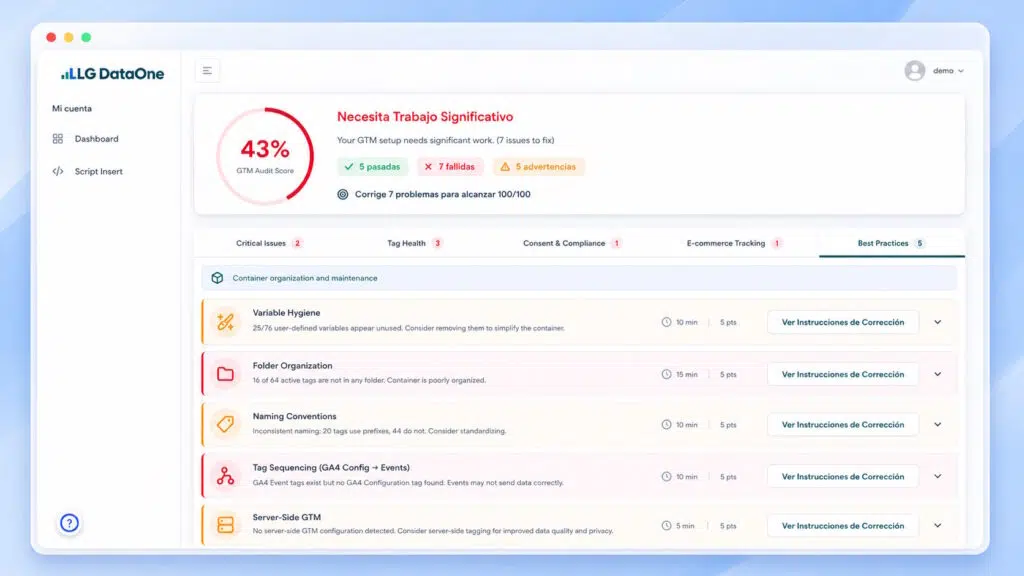Click the demo user avatar
1024x576 pixels.
click(x=914, y=71)
